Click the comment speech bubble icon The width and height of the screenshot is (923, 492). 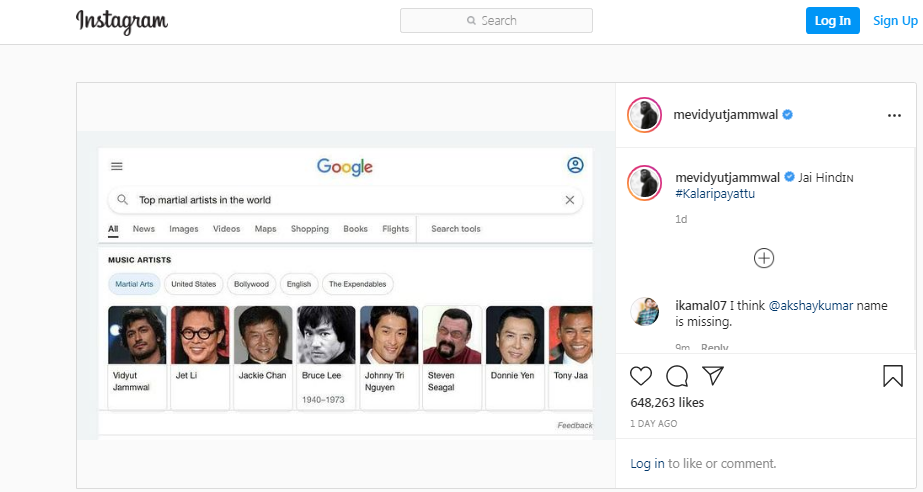[677, 375]
